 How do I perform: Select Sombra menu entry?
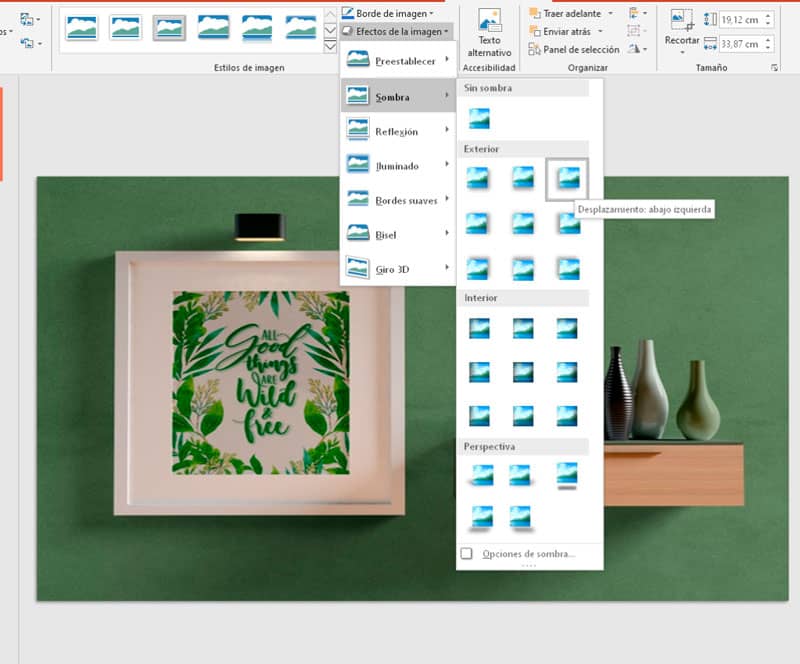[x=398, y=95]
